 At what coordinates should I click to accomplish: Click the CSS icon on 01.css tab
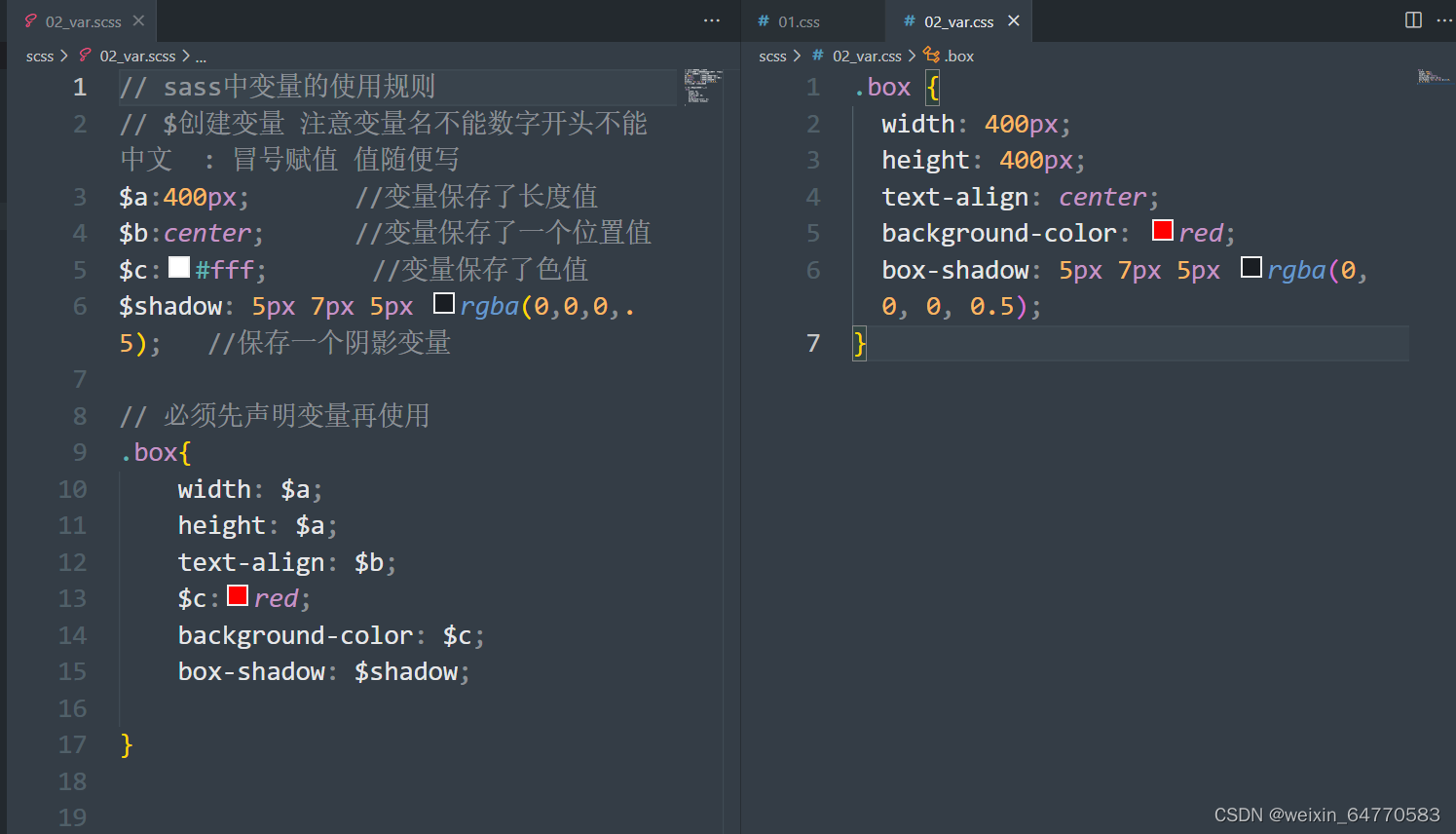click(x=764, y=19)
